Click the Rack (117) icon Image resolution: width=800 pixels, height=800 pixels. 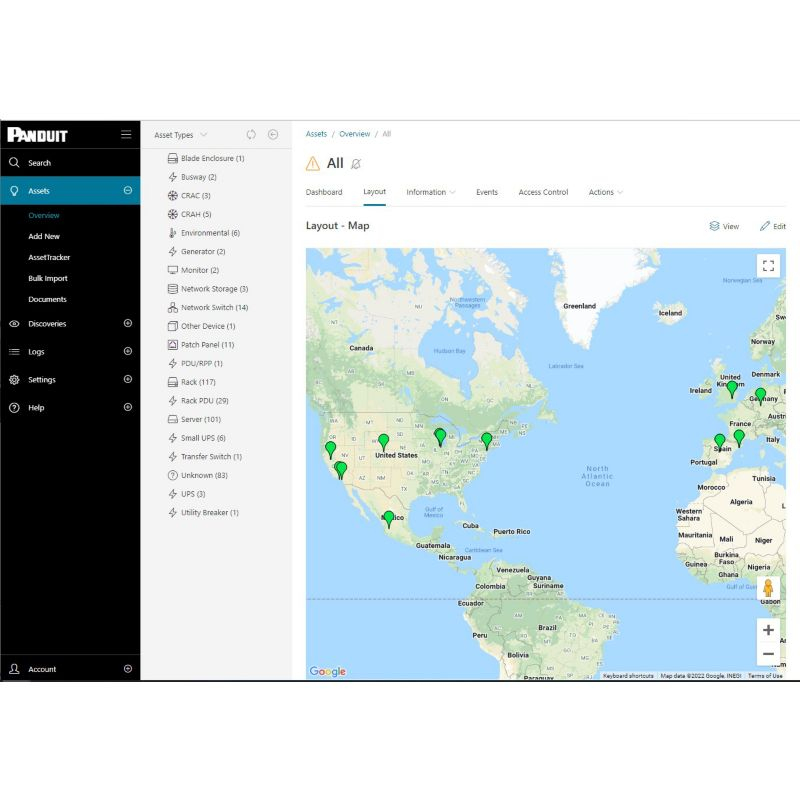point(173,382)
